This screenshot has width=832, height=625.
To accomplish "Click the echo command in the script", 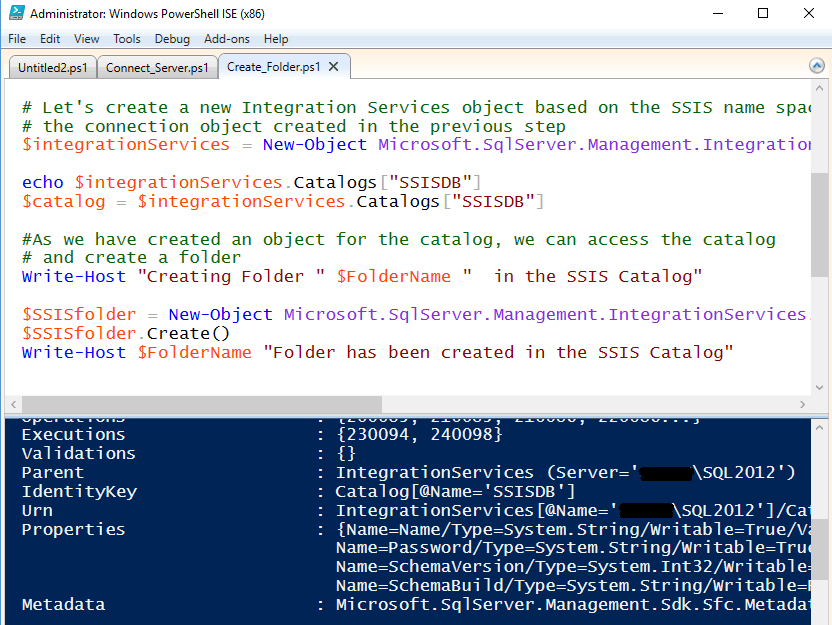I will tap(42, 183).
